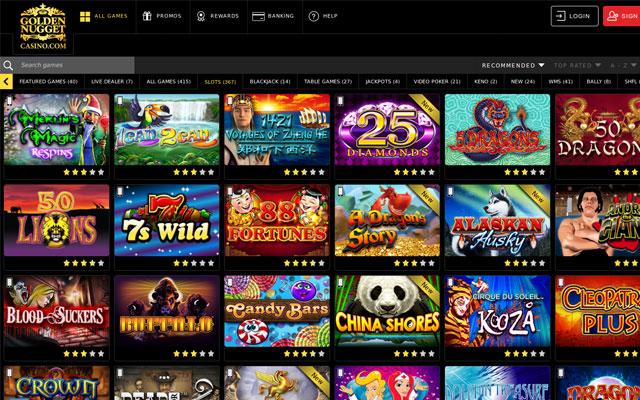Screen dimensions: 640x400
Task: Click the Golden Nugget Casino logo
Action: [43, 27]
